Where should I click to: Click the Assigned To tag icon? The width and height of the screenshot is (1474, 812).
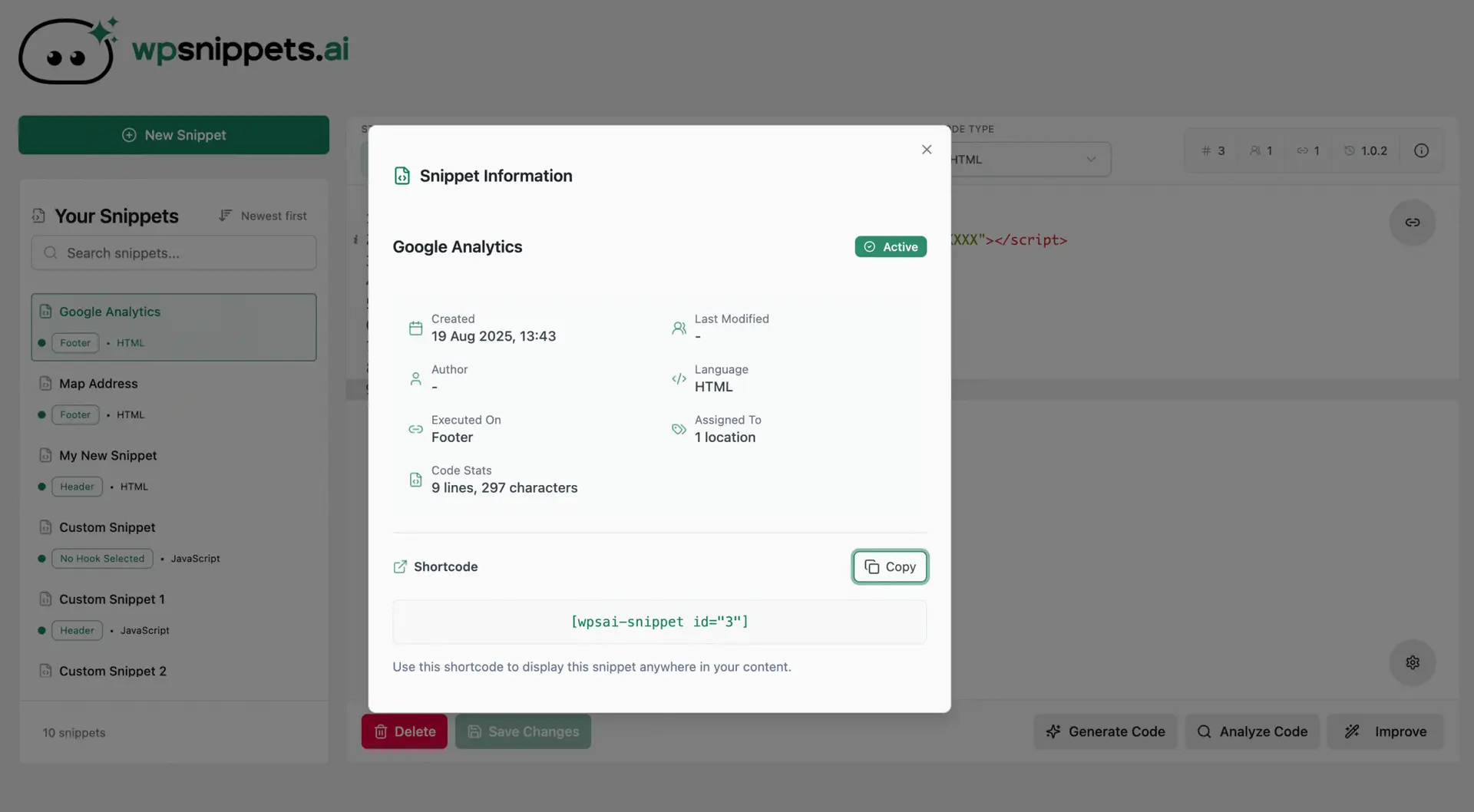coord(679,429)
